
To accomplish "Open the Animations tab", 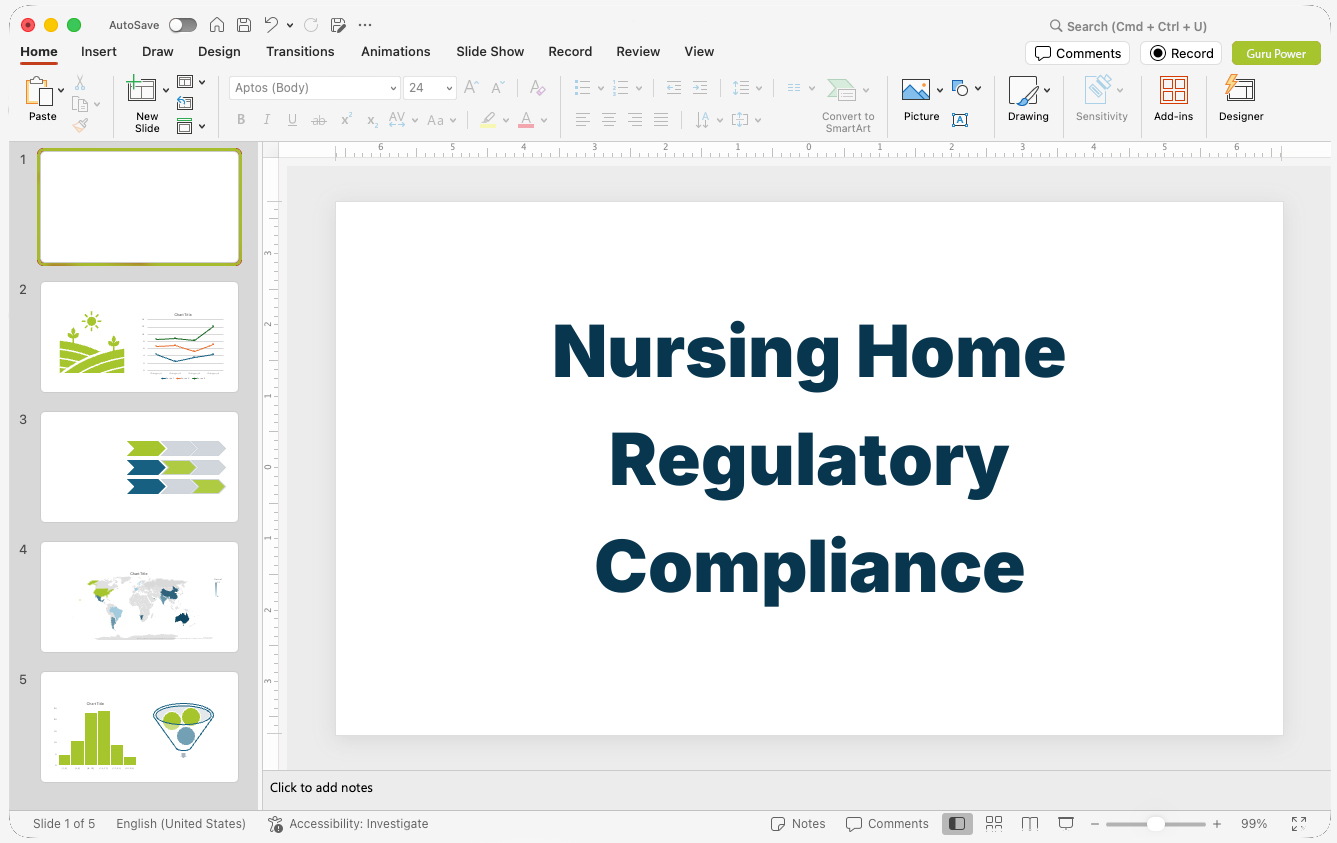I will (x=396, y=51).
